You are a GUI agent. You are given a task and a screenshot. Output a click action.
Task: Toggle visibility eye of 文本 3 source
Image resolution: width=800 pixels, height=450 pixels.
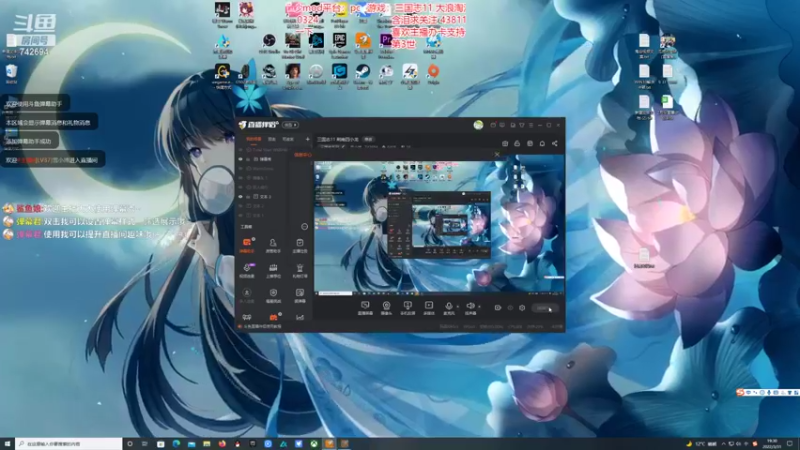(x=241, y=196)
